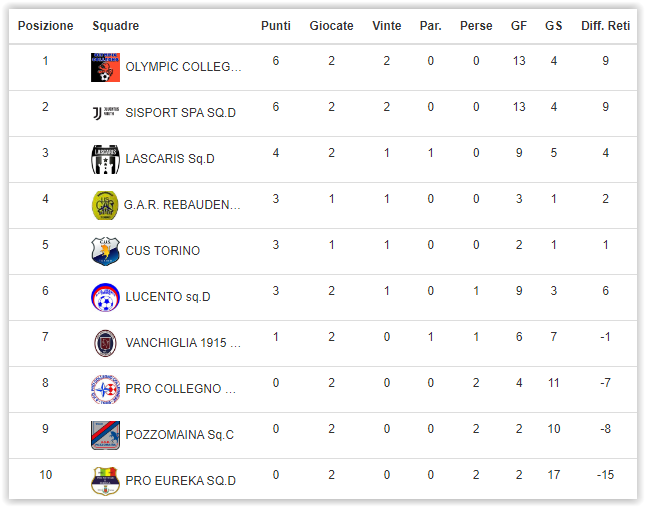Select the Pozzomaina Sq.C logo
The height and width of the screenshot is (507, 645).
click(x=105, y=435)
